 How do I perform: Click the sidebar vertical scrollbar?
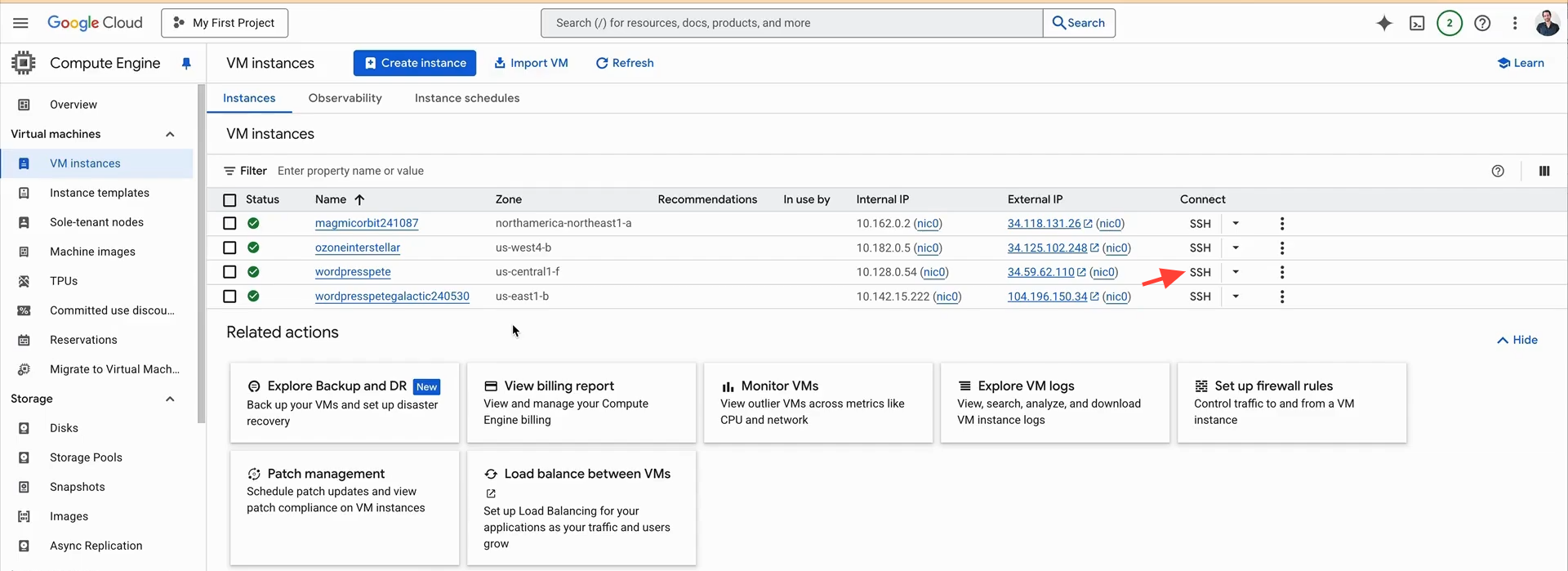click(x=201, y=253)
